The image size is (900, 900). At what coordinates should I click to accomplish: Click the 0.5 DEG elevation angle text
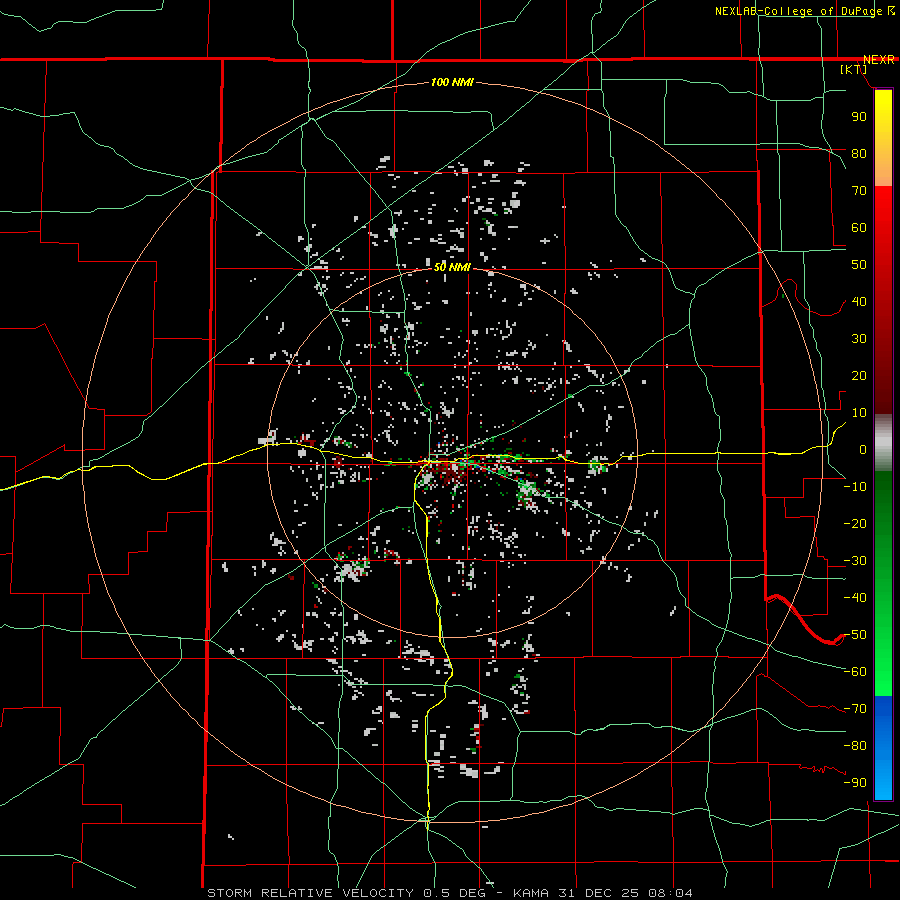tap(455, 893)
